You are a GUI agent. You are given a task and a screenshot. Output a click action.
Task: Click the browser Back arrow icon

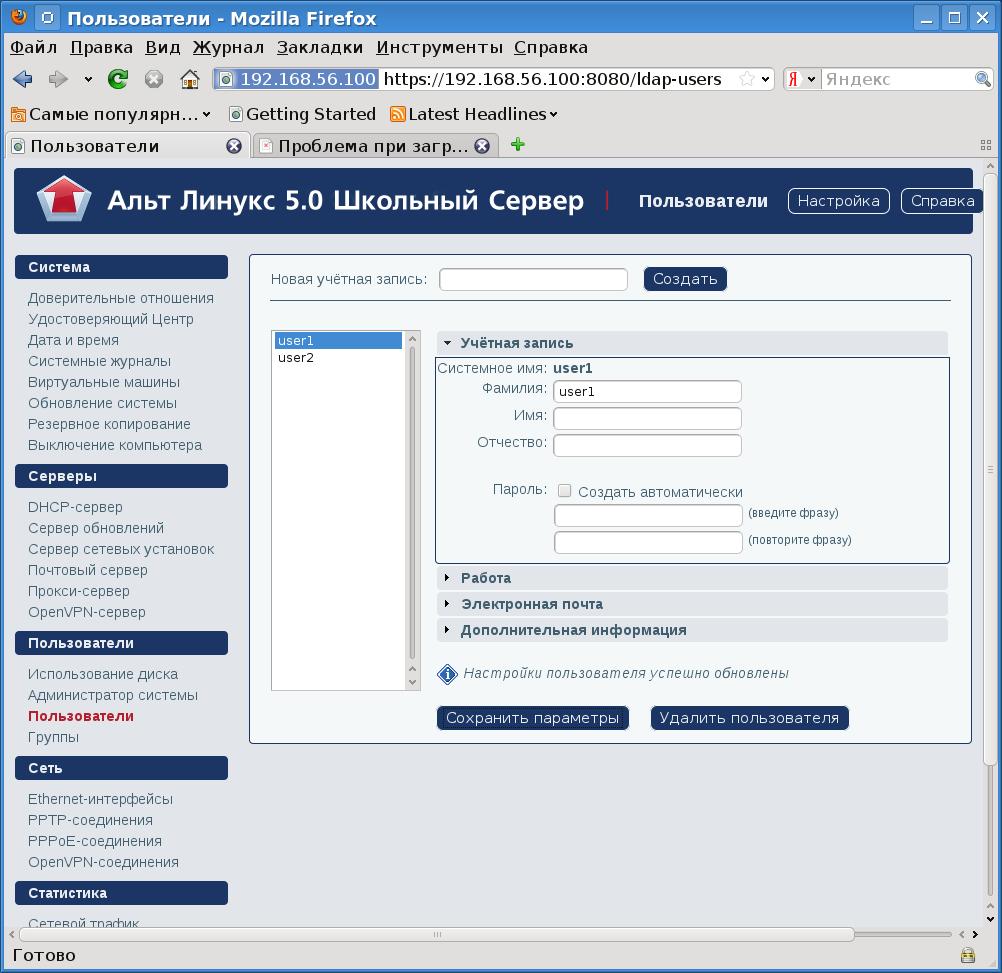point(23,79)
